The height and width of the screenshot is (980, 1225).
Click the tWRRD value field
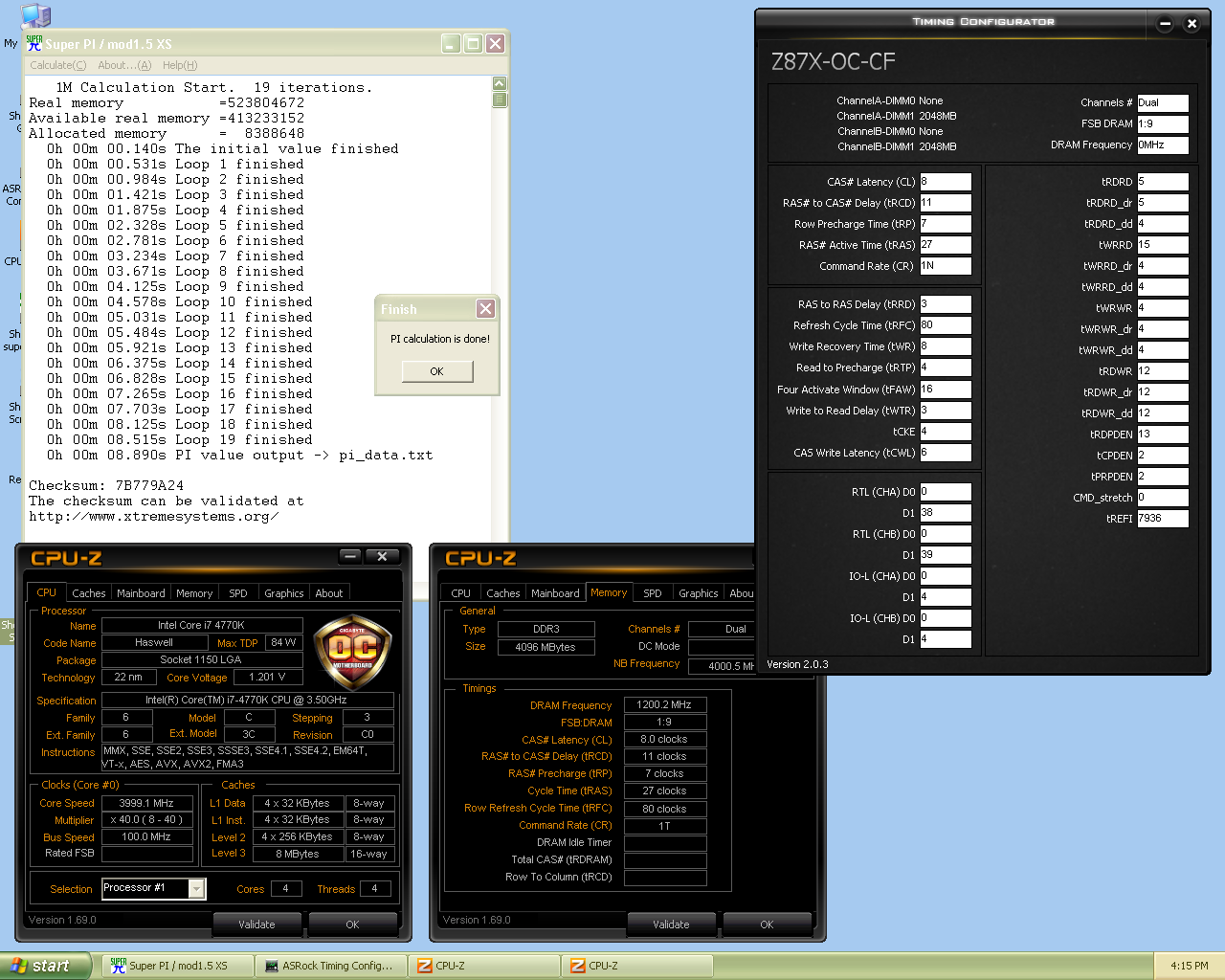(x=1163, y=245)
